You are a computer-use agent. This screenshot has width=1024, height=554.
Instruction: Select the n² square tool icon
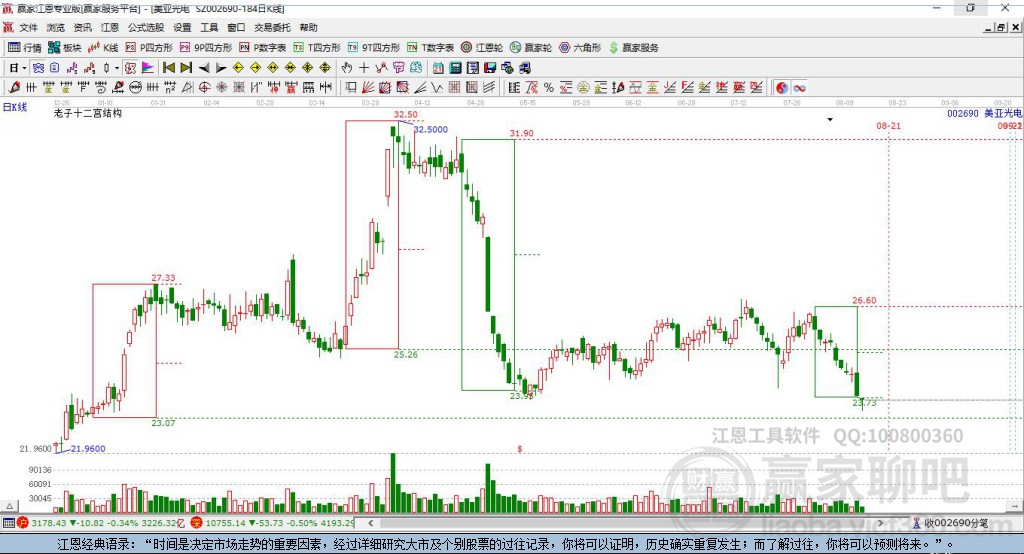click(x=170, y=88)
